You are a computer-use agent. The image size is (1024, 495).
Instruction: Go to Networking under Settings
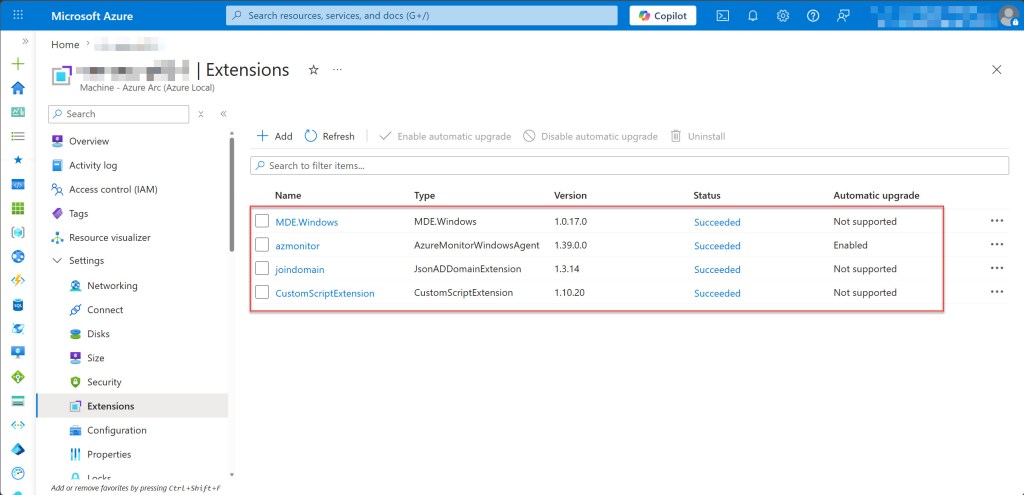point(112,286)
